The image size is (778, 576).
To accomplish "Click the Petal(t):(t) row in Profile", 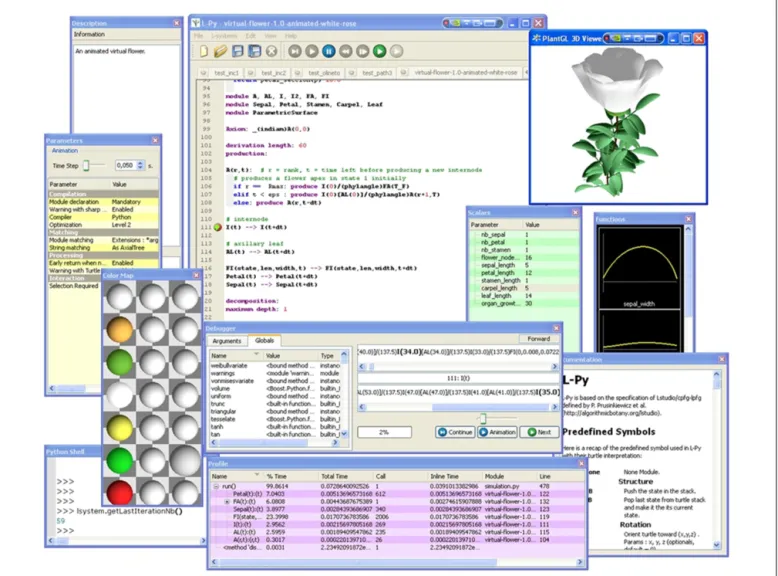I will click(397, 494).
